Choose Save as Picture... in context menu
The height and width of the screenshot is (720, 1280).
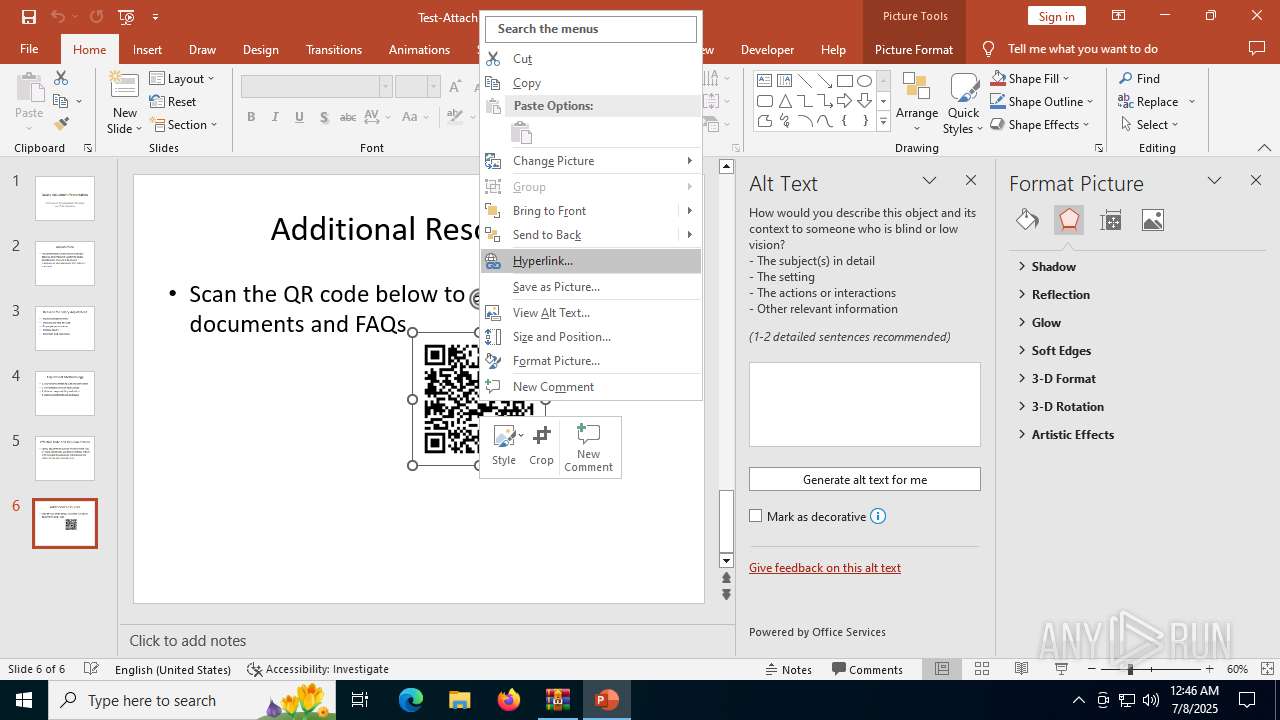tap(591, 287)
